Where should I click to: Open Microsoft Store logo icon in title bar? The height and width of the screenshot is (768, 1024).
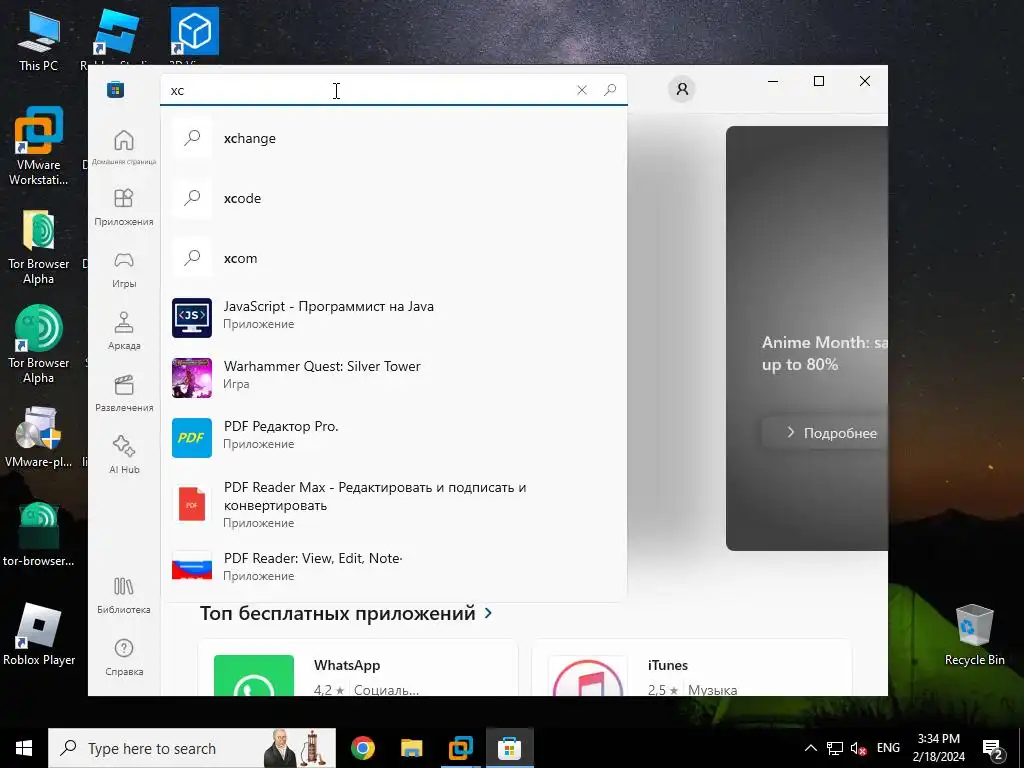pyautogui.click(x=116, y=89)
